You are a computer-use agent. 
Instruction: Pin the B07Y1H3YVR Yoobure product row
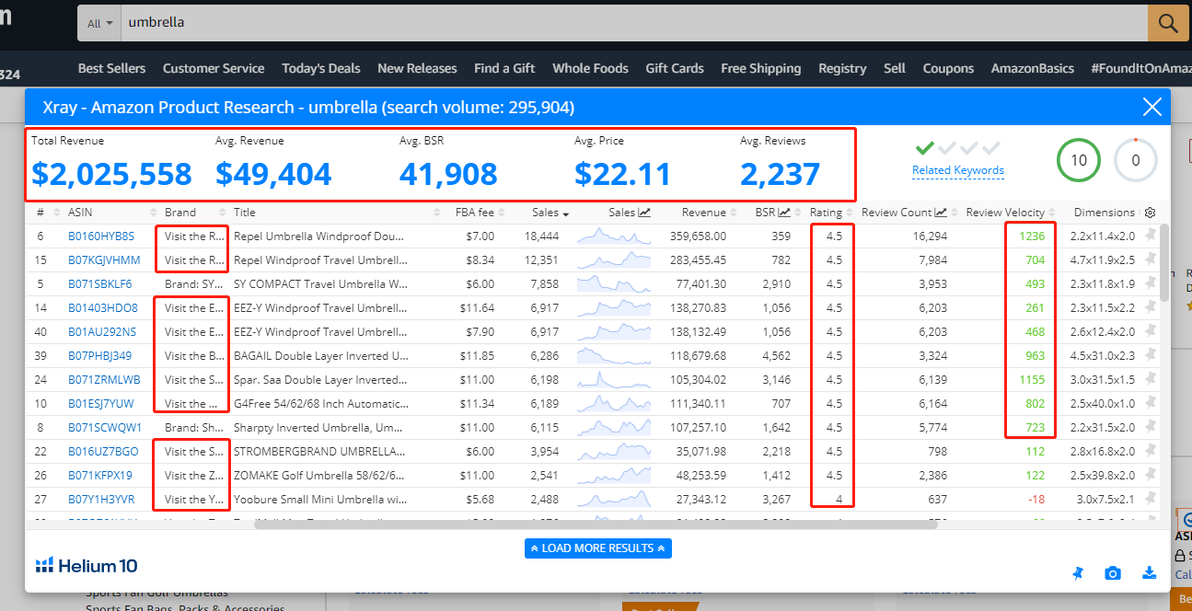coord(1149,499)
